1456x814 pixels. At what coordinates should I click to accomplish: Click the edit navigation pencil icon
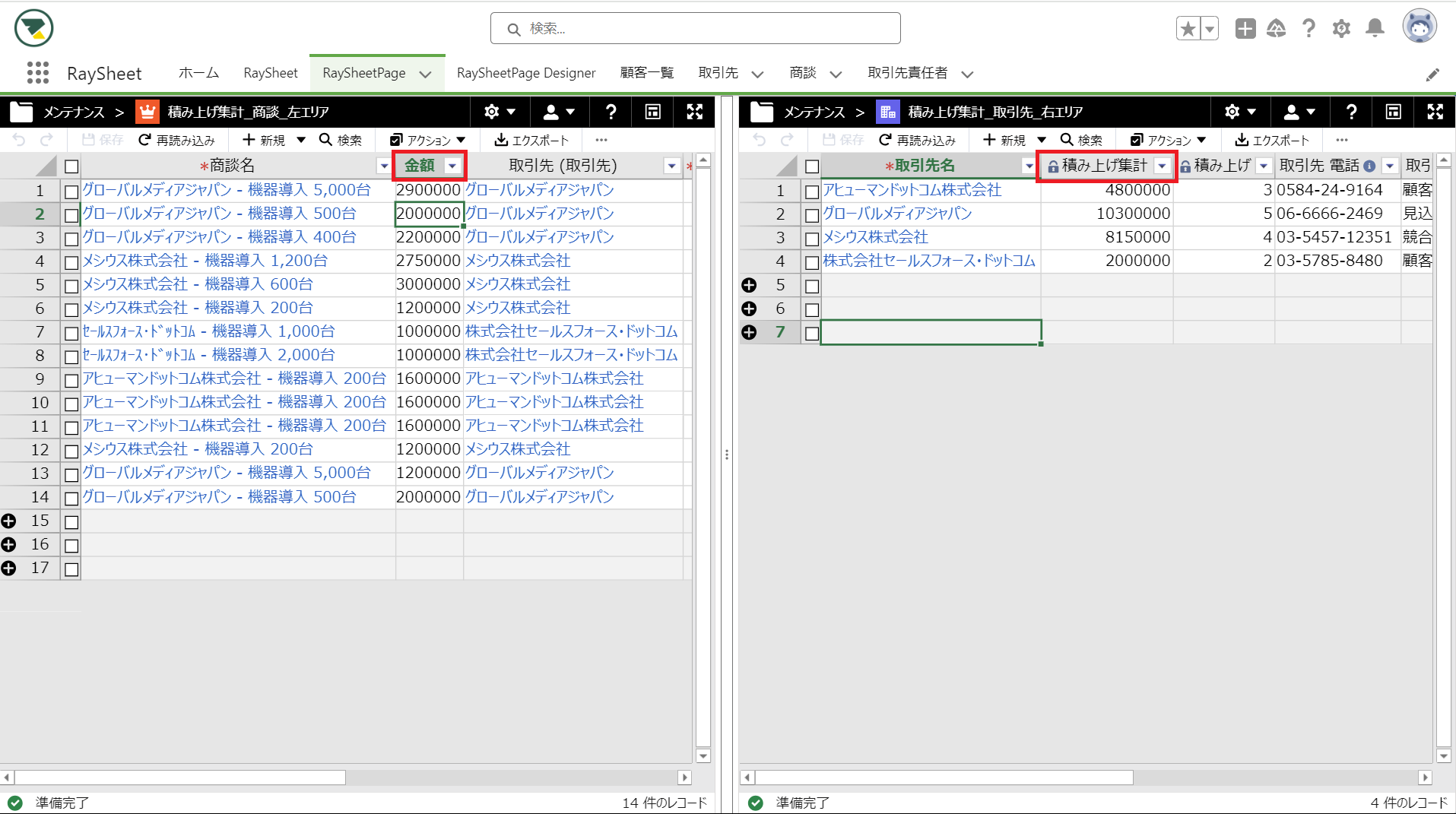click(1432, 74)
